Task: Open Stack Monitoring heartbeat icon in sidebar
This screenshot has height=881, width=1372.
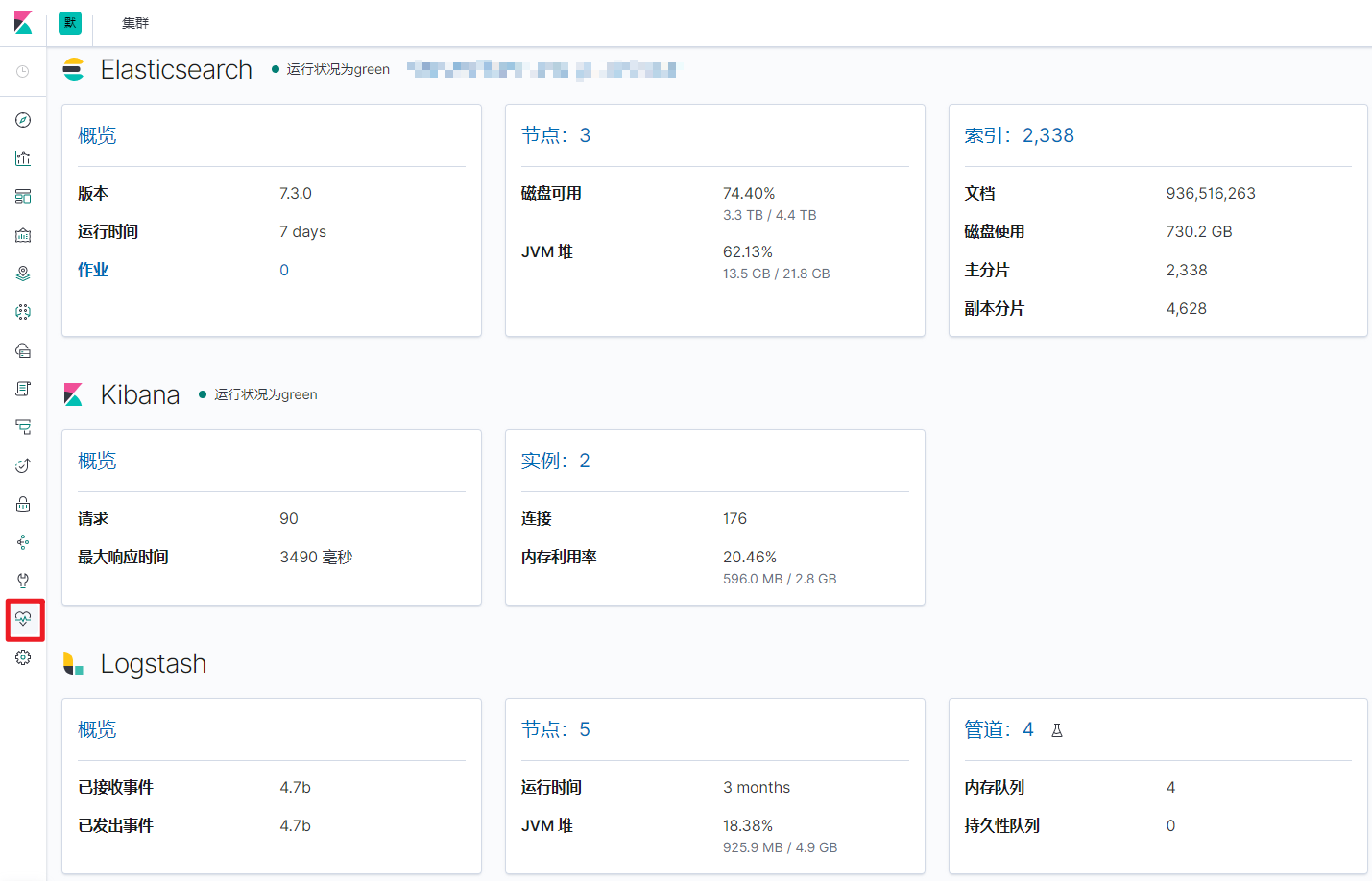Action: point(23,619)
